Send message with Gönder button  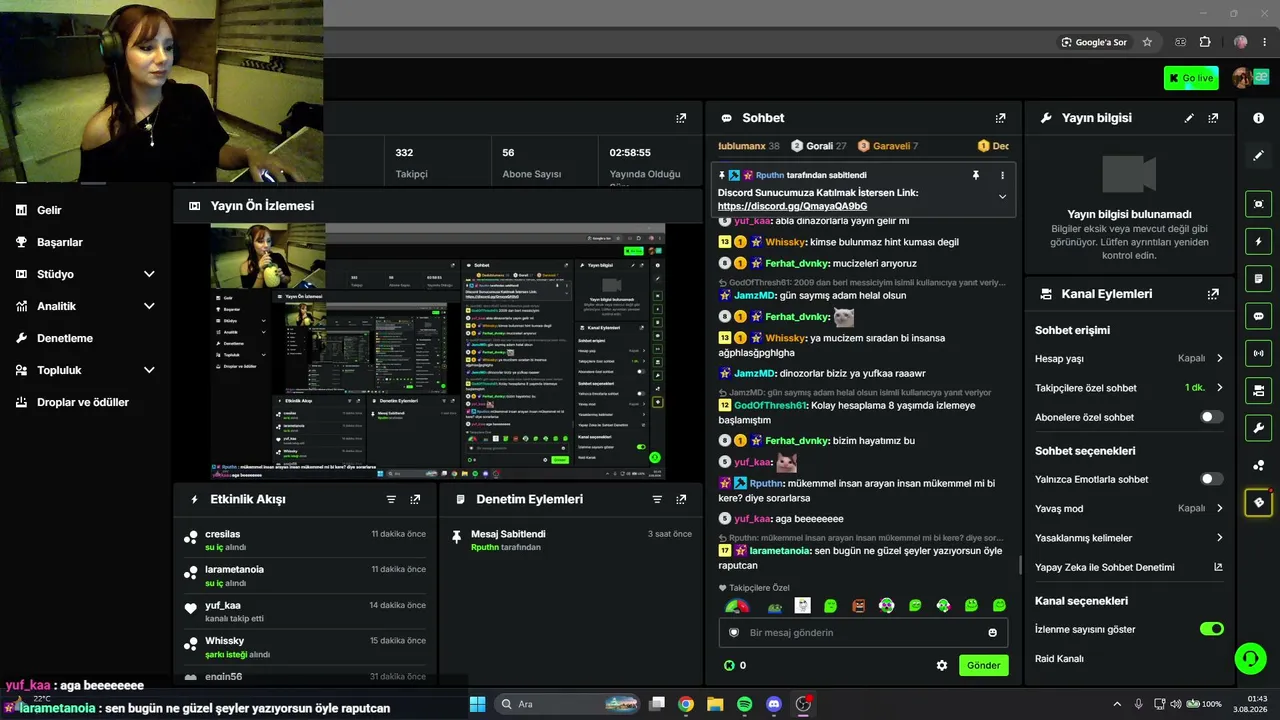pos(983,665)
